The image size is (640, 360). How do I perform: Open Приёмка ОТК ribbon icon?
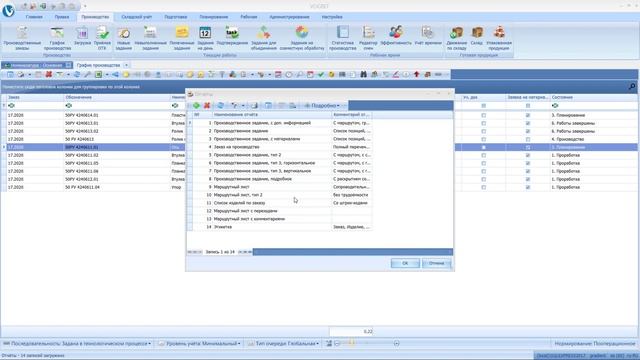pos(102,38)
